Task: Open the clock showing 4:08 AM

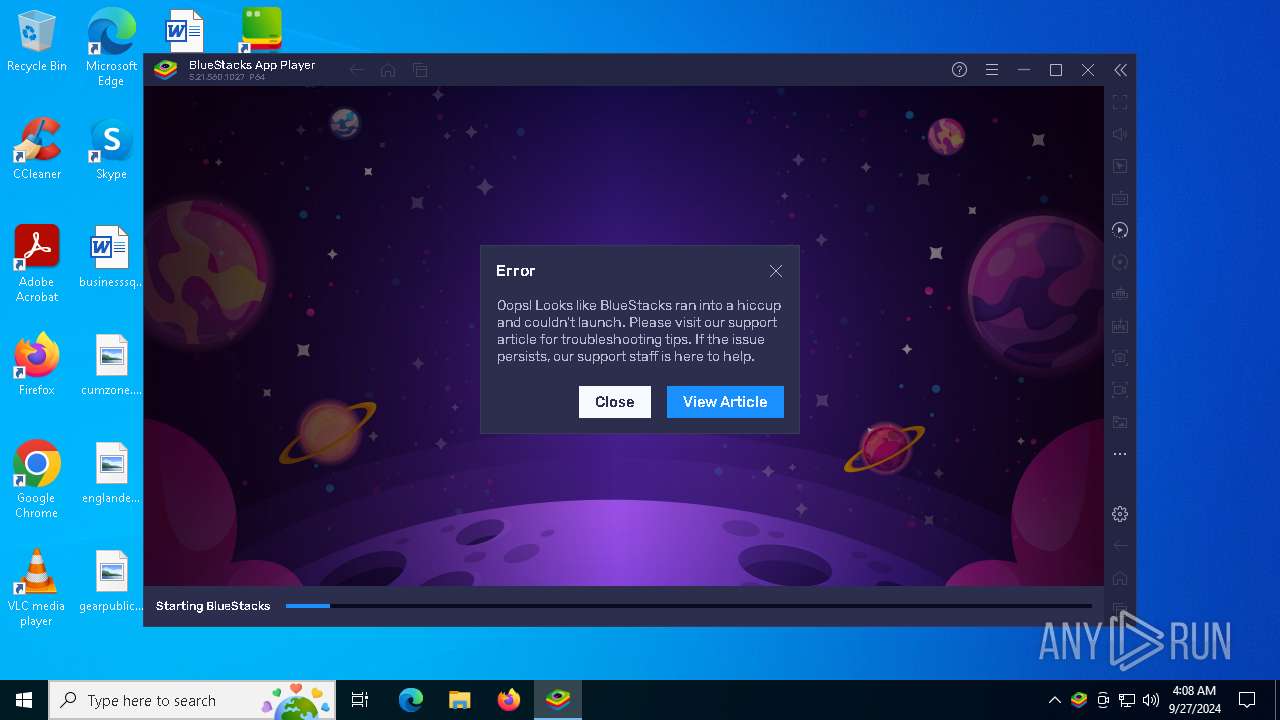Action: [x=1194, y=700]
